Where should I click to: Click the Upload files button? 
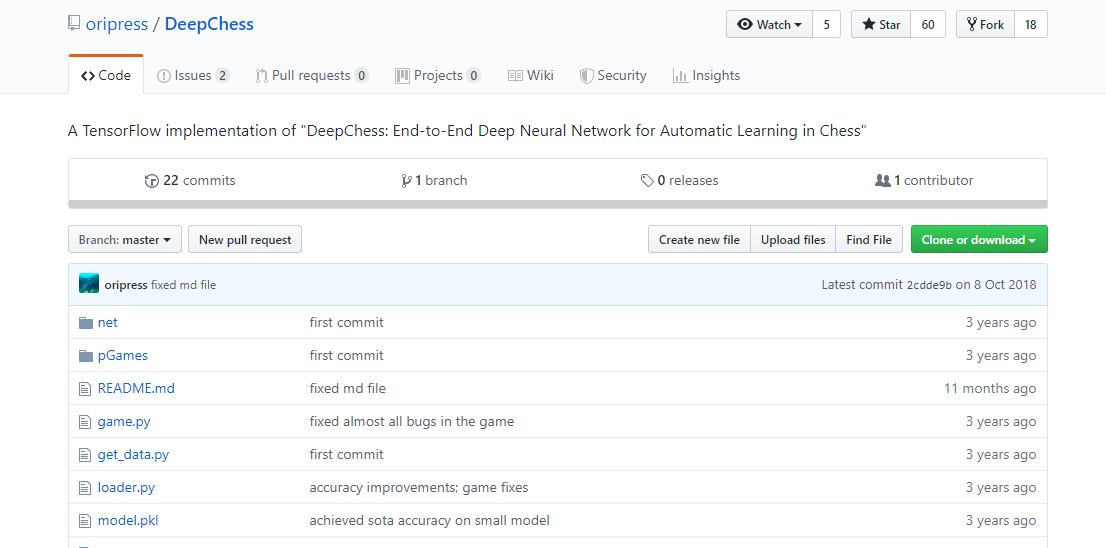[x=793, y=240]
